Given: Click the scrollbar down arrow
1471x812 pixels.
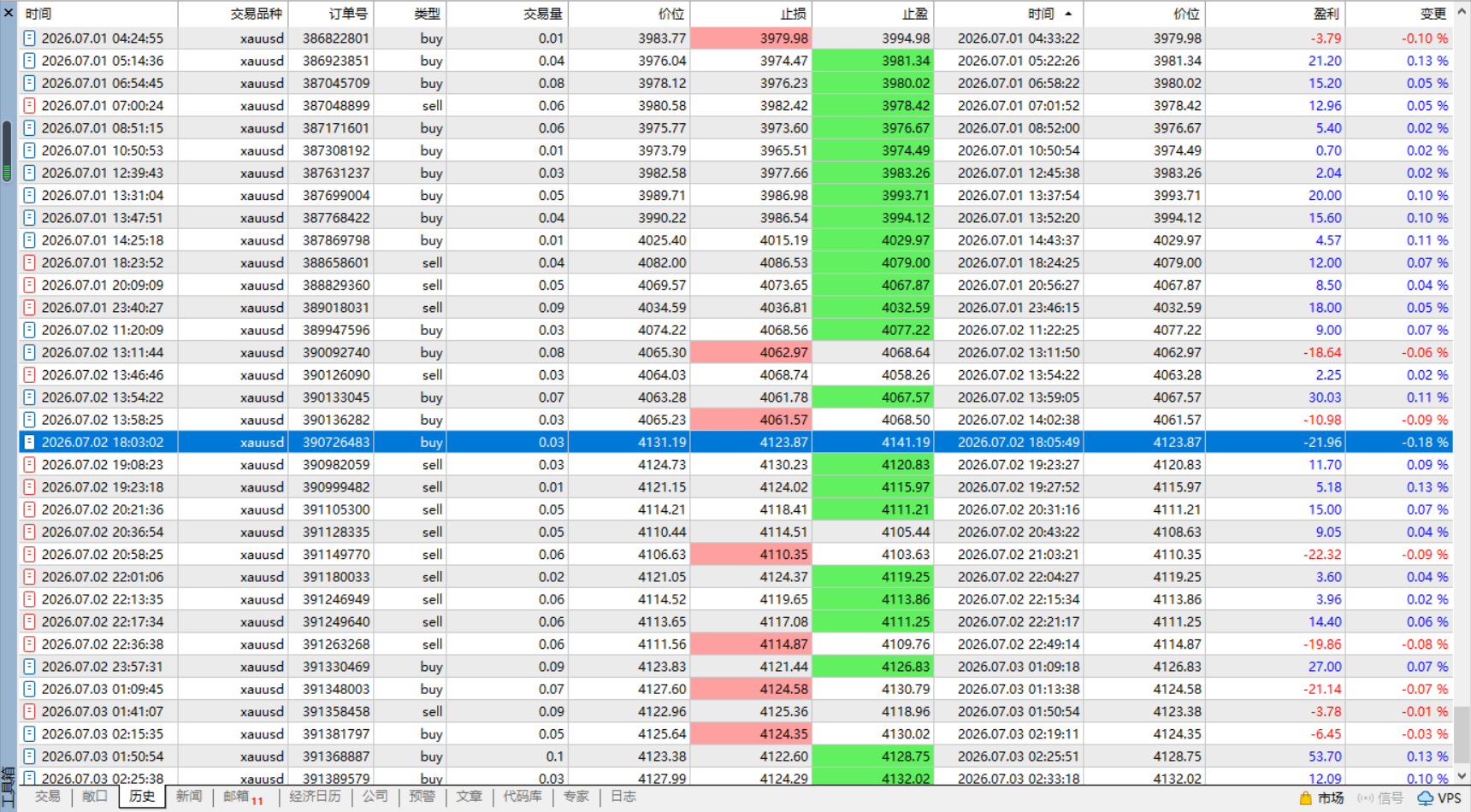Looking at the screenshot, I should click(1462, 776).
